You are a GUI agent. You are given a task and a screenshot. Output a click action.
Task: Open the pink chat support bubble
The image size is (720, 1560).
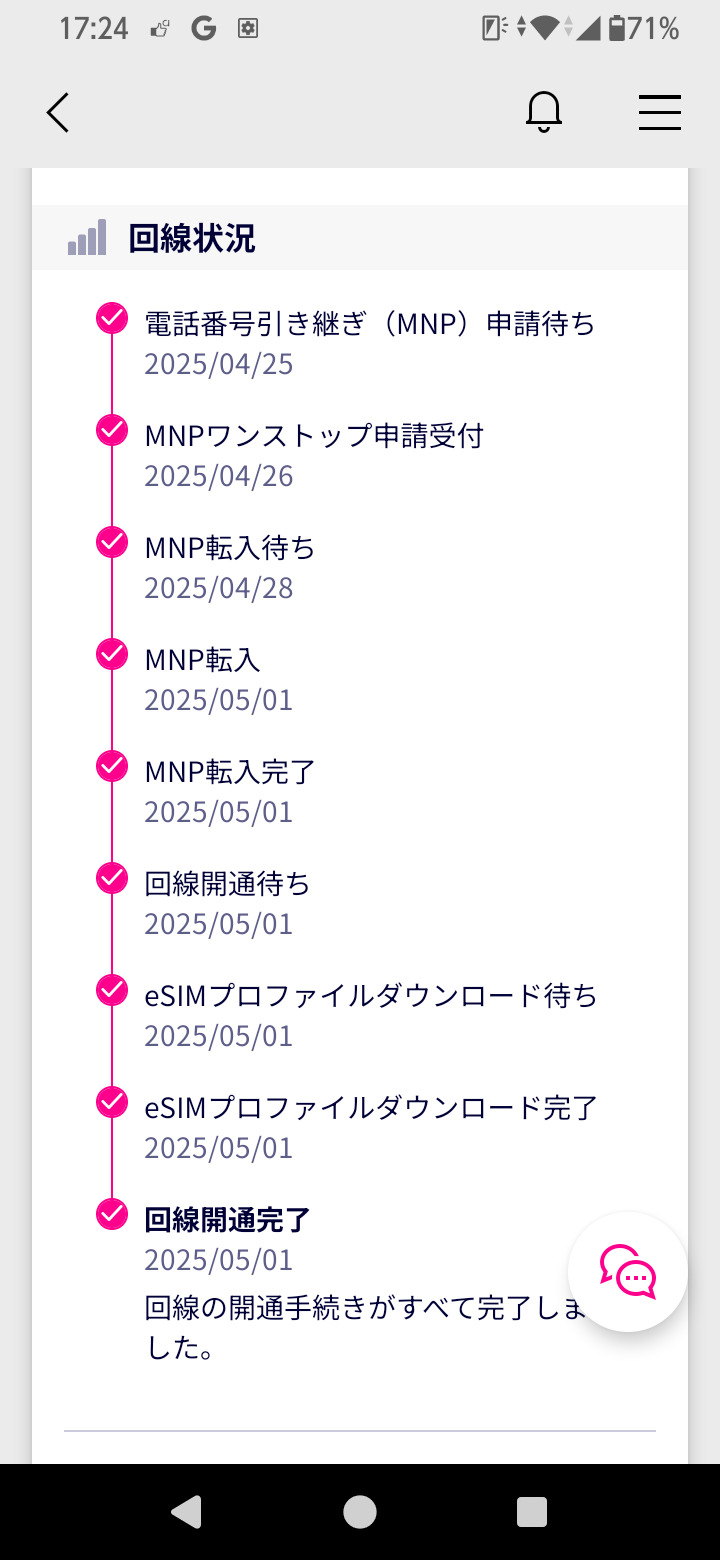pos(627,1271)
